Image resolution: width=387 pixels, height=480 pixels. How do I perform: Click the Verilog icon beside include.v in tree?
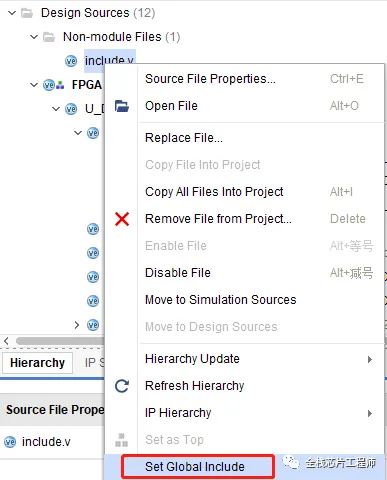(71, 61)
